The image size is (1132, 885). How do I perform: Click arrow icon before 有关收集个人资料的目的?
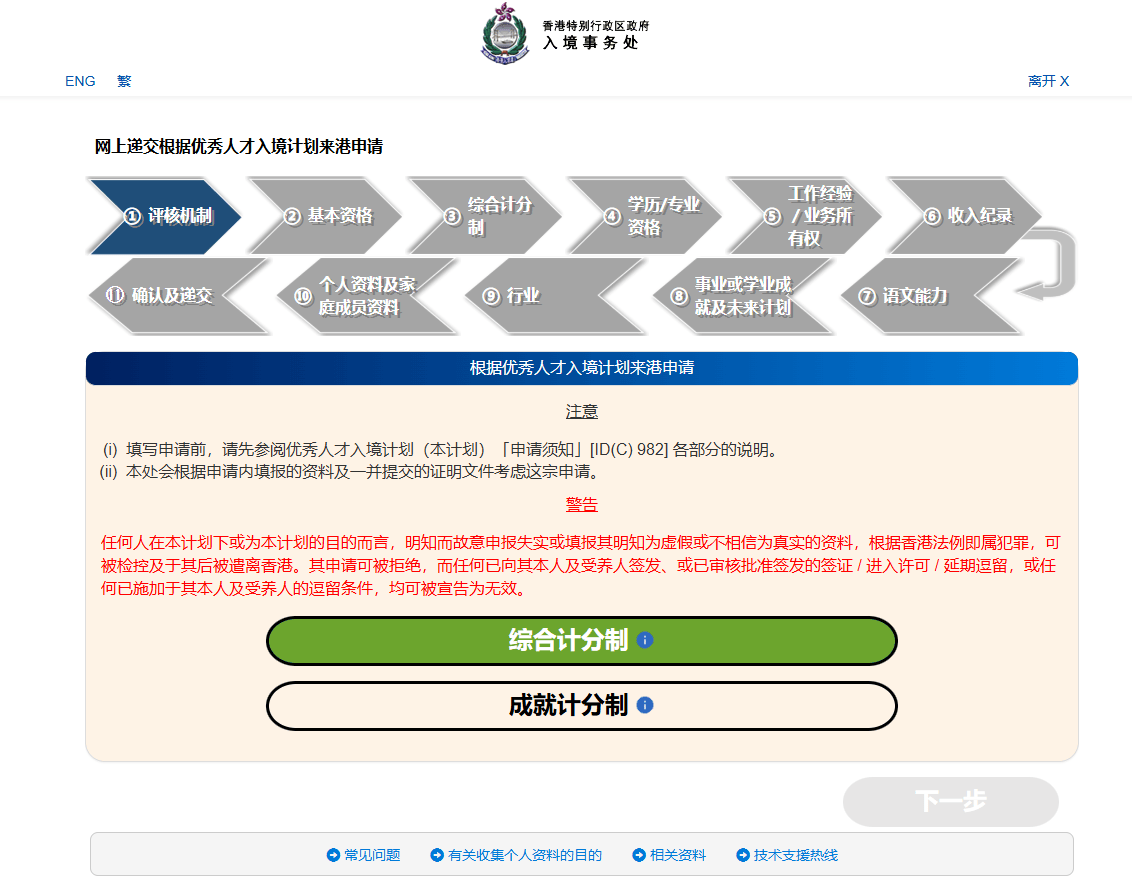[x=437, y=855]
